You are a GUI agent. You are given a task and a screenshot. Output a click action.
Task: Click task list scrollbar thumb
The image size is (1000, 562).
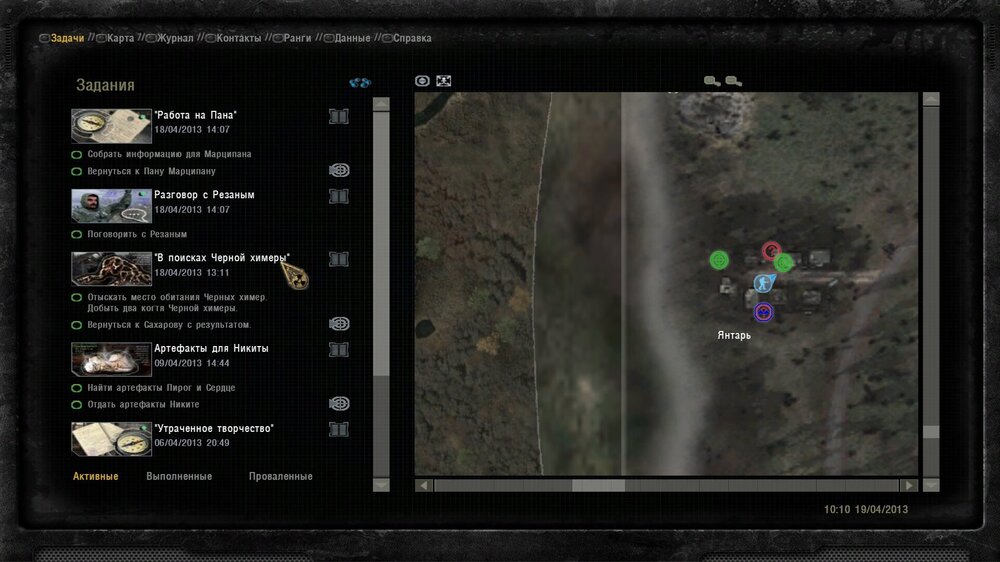pyautogui.click(x=381, y=244)
